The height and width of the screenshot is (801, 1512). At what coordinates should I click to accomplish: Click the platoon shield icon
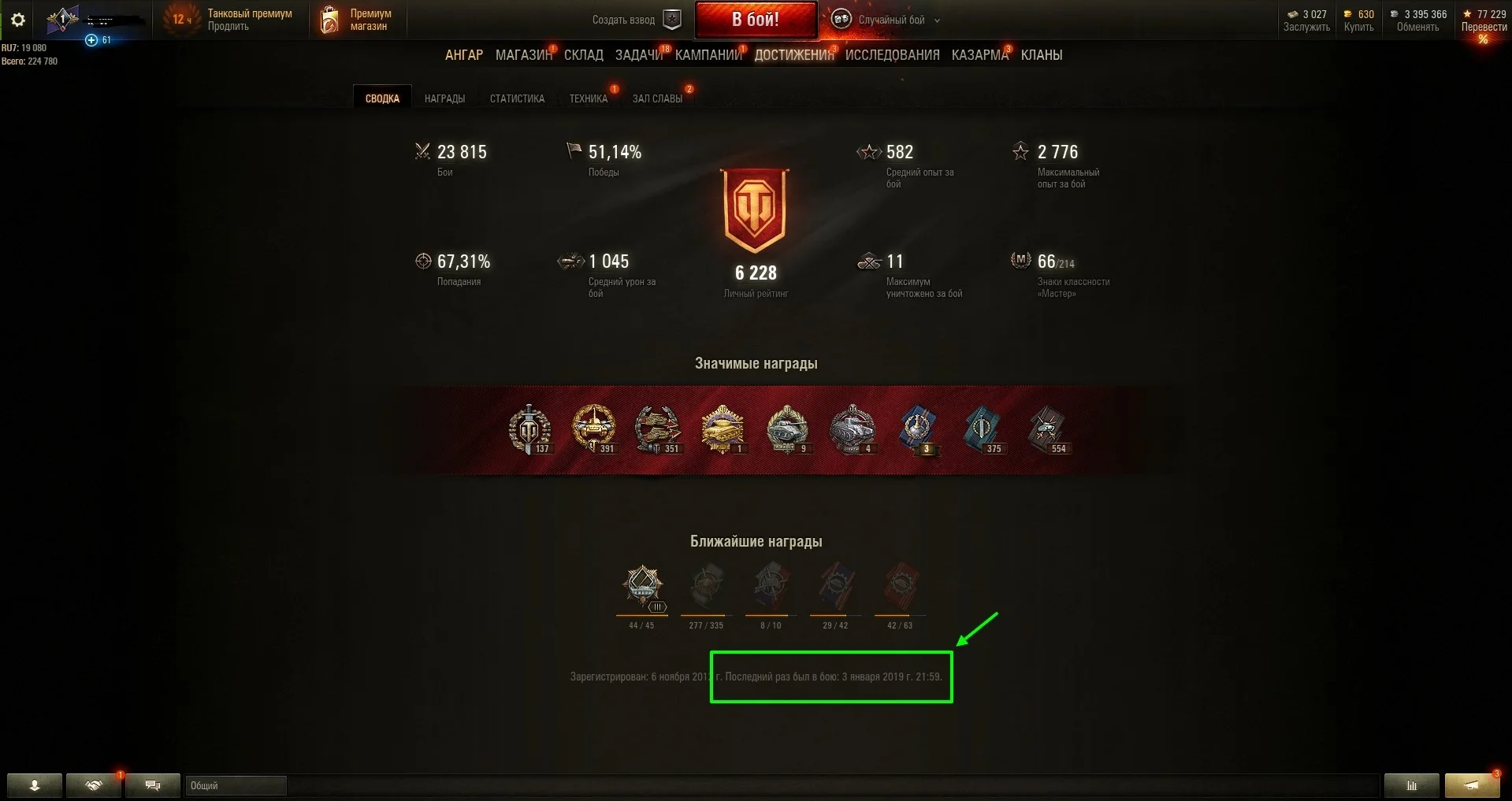[672, 20]
